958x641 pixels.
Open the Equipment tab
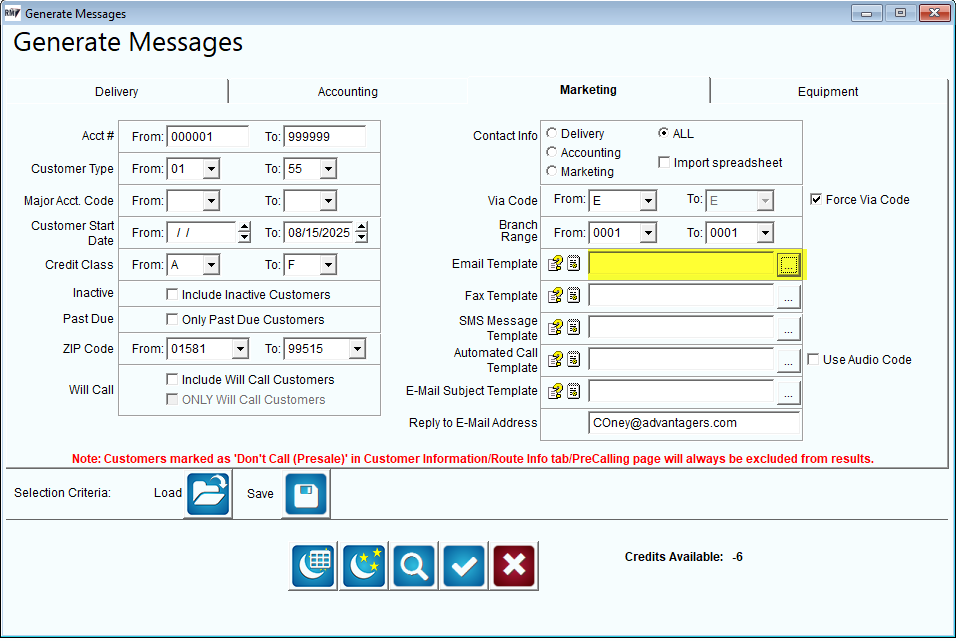click(x=828, y=92)
